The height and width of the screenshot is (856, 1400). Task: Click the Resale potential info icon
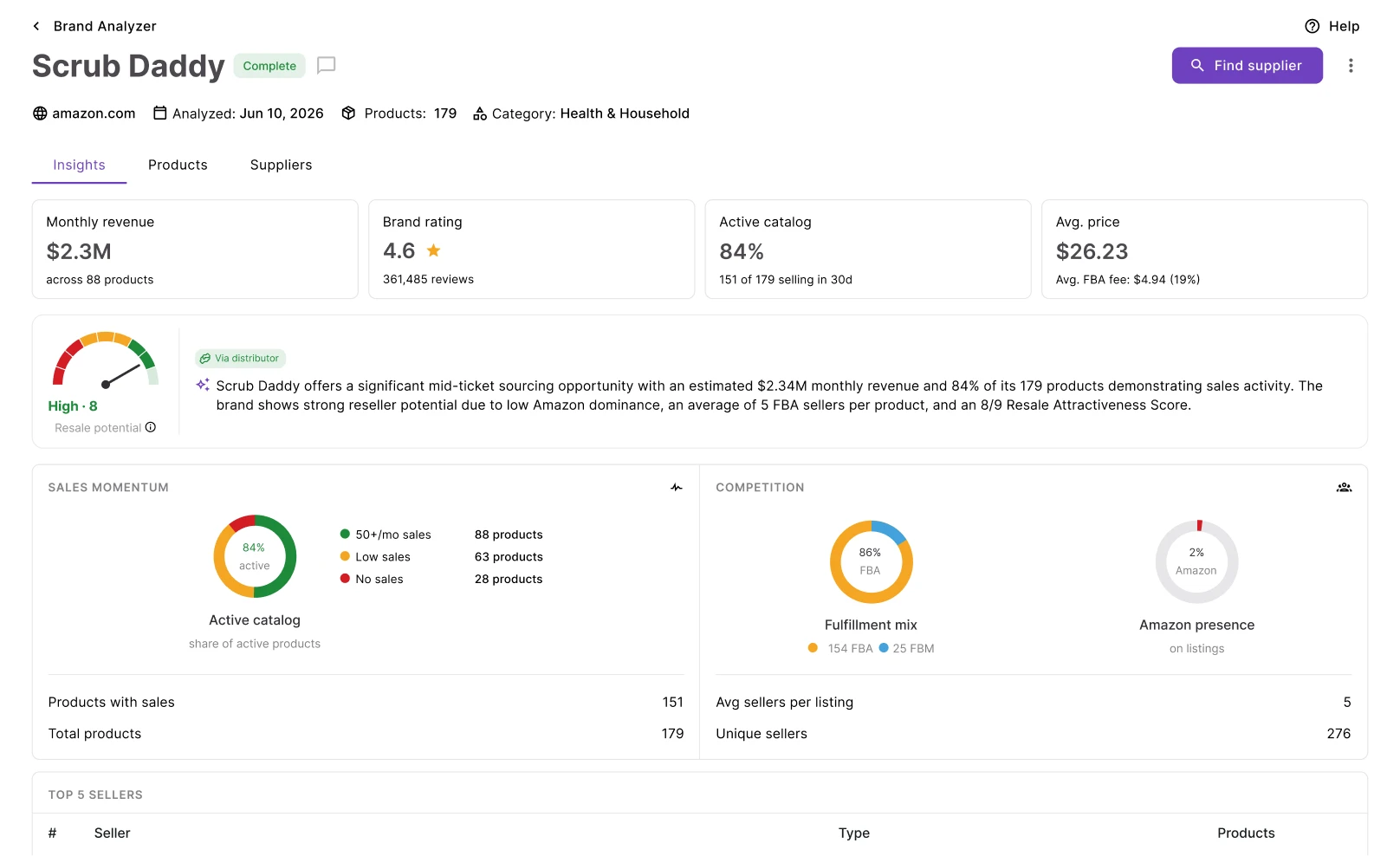(x=151, y=427)
